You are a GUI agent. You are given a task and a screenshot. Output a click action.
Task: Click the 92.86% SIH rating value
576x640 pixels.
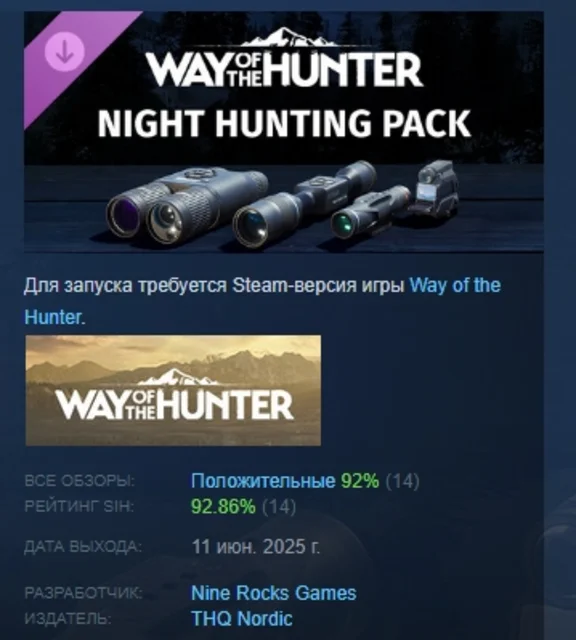coord(223,507)
